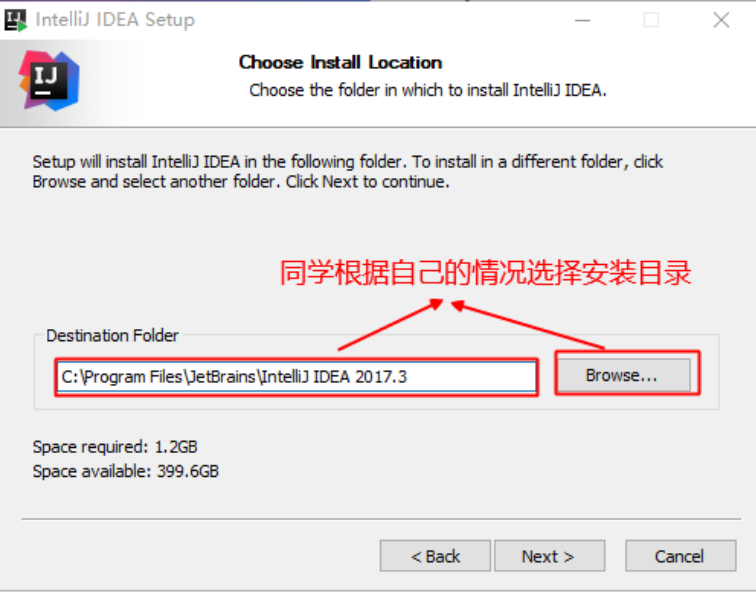Open the Browse... folder chooser
This screenshot has height=593, width=756.
click(624, 375)
